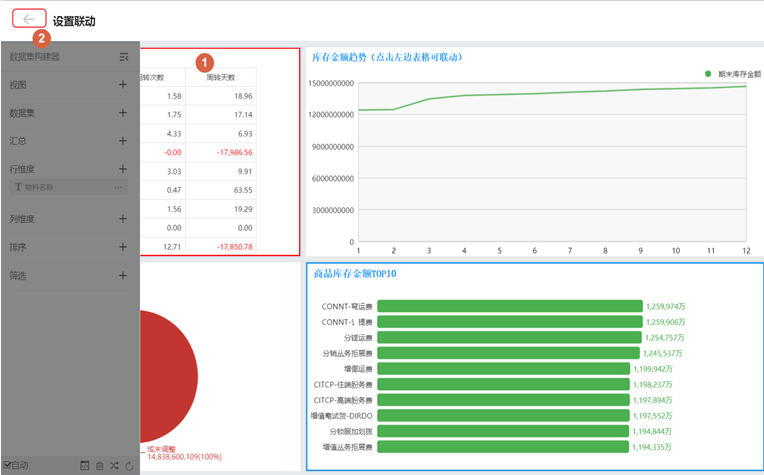Add a 汇总 entry

click(x=123, y=141)
